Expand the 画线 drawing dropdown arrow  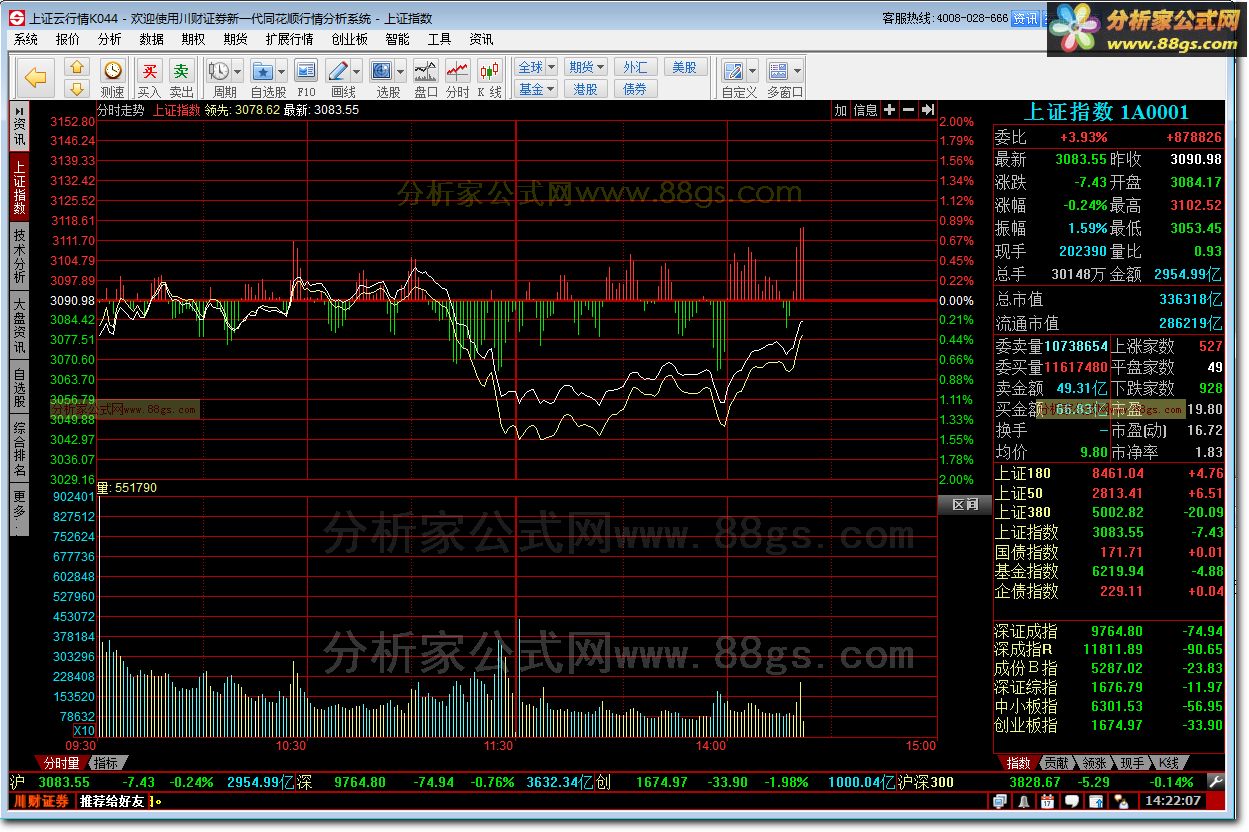356,71
